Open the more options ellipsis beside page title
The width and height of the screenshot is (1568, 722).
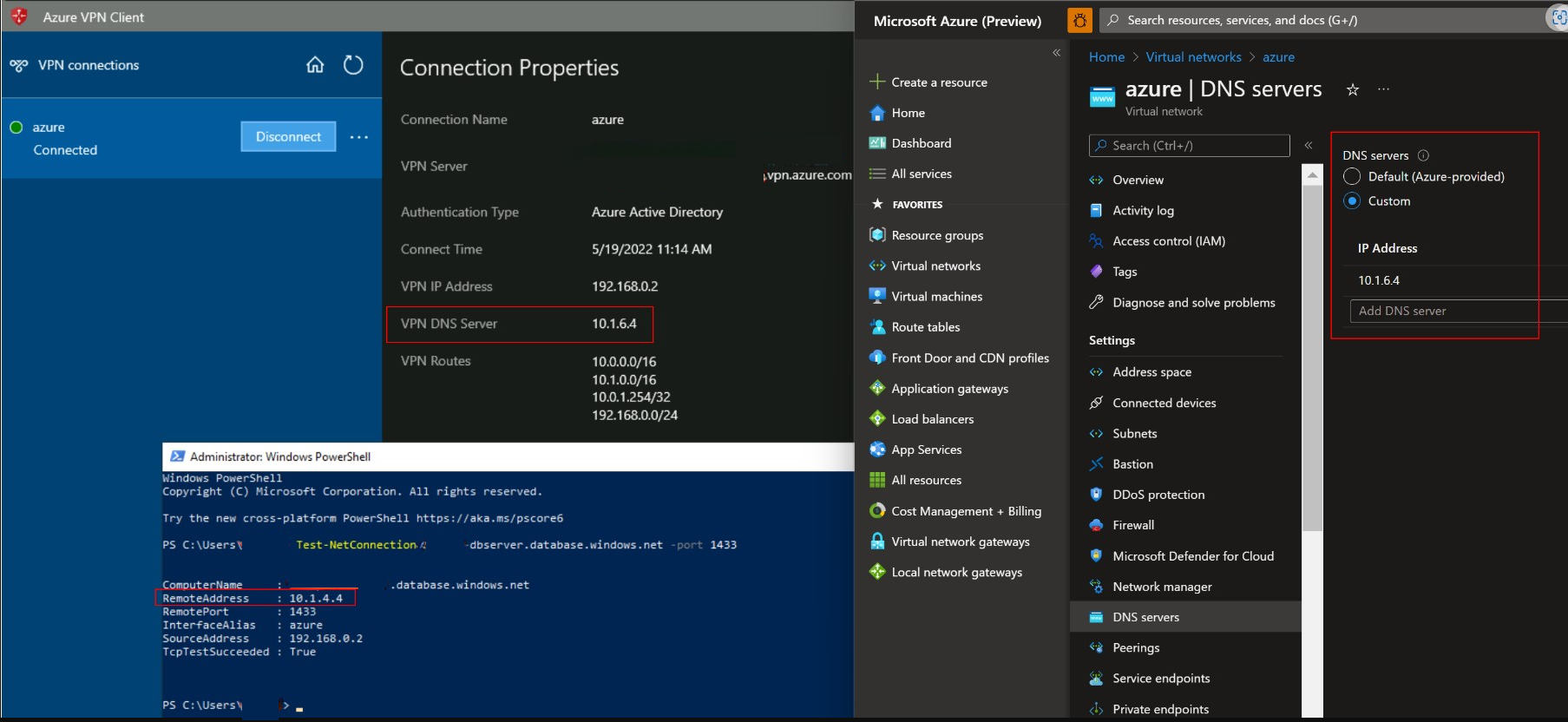tap(1383, 89)
